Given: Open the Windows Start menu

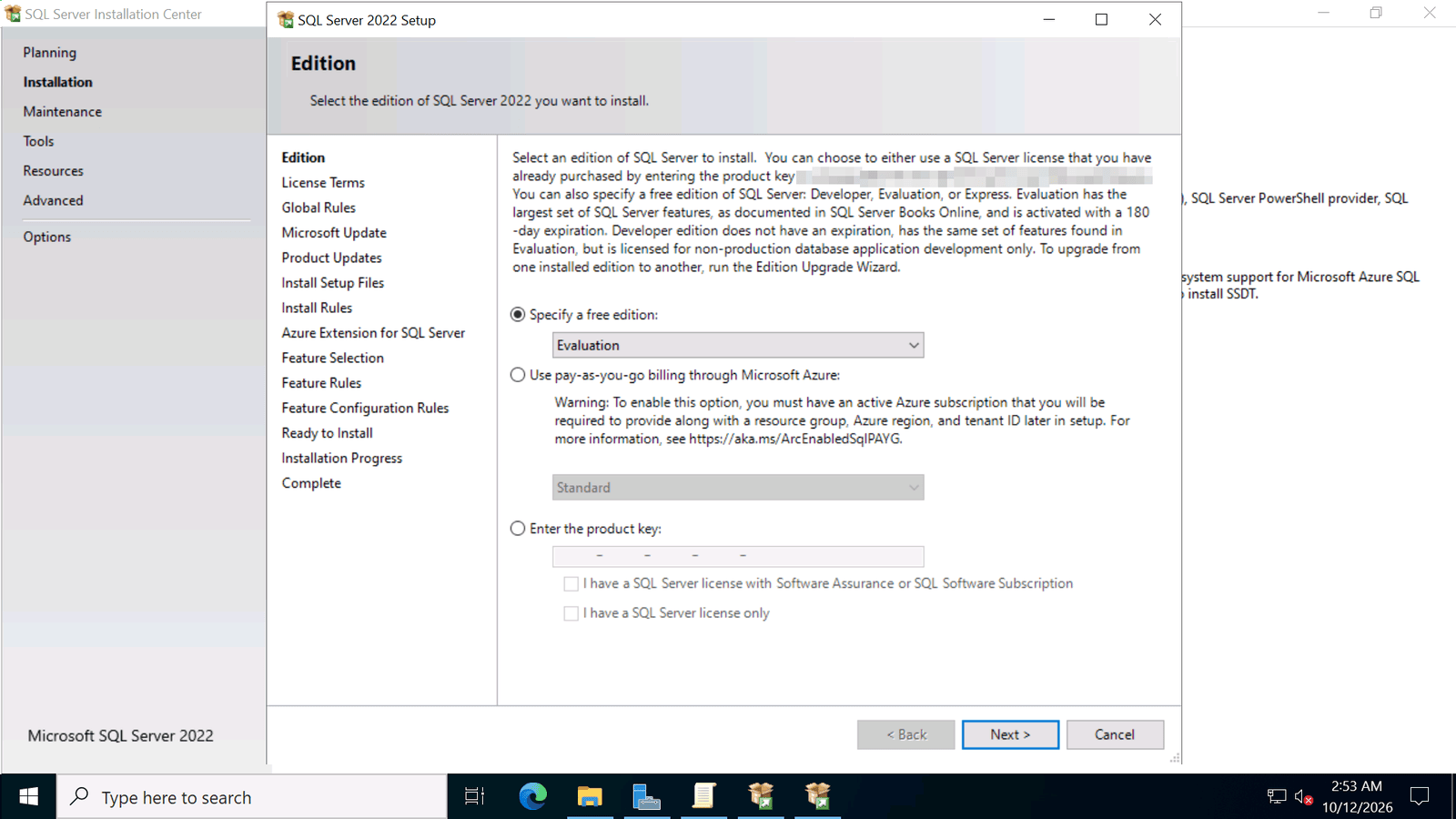Looking at the screenshot, I should coord(28,796).
